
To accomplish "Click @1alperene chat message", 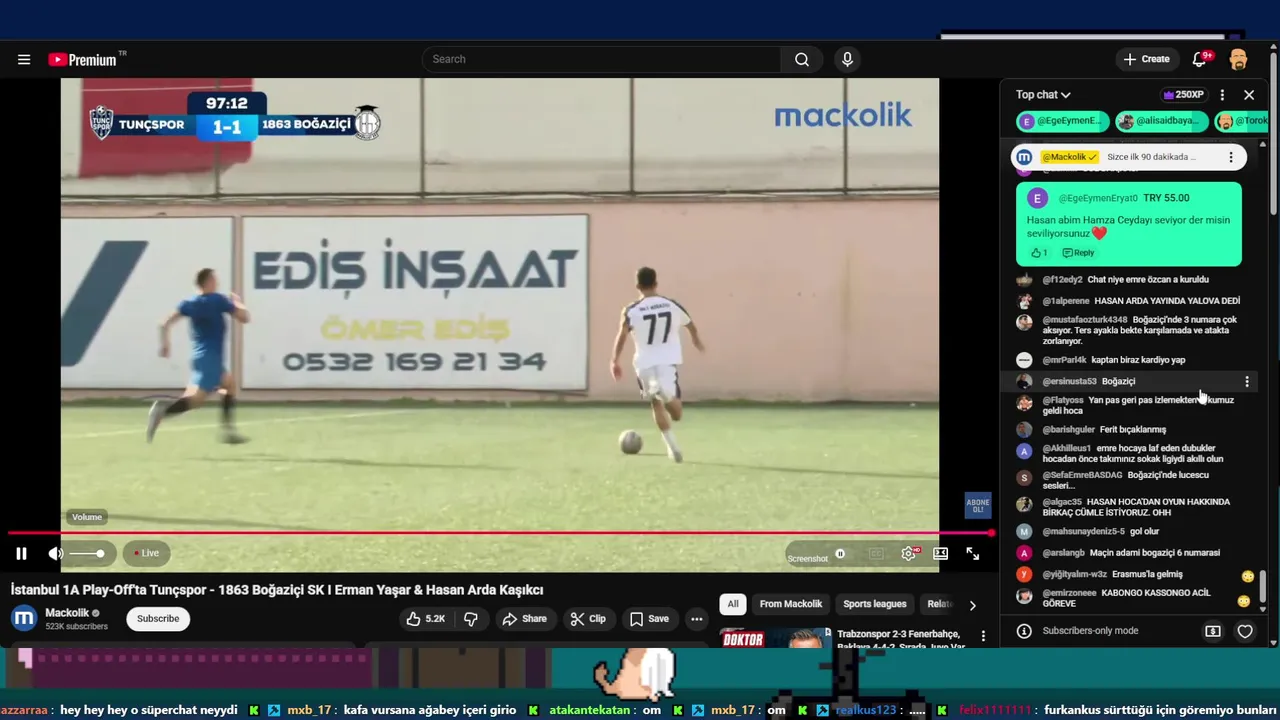I will (x=1130, y=301).
